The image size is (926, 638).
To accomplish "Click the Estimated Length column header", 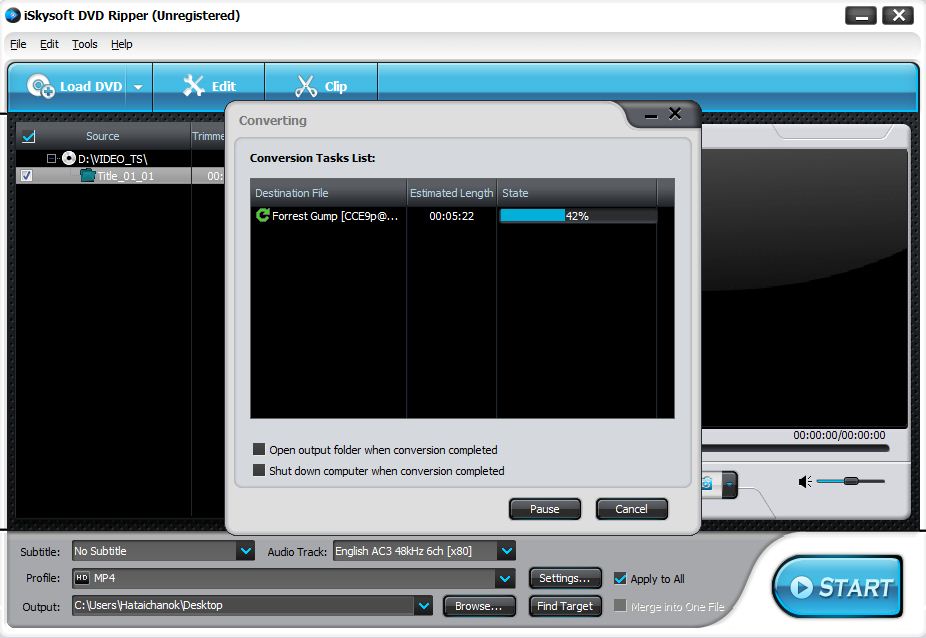I will [x=451, y=193].
